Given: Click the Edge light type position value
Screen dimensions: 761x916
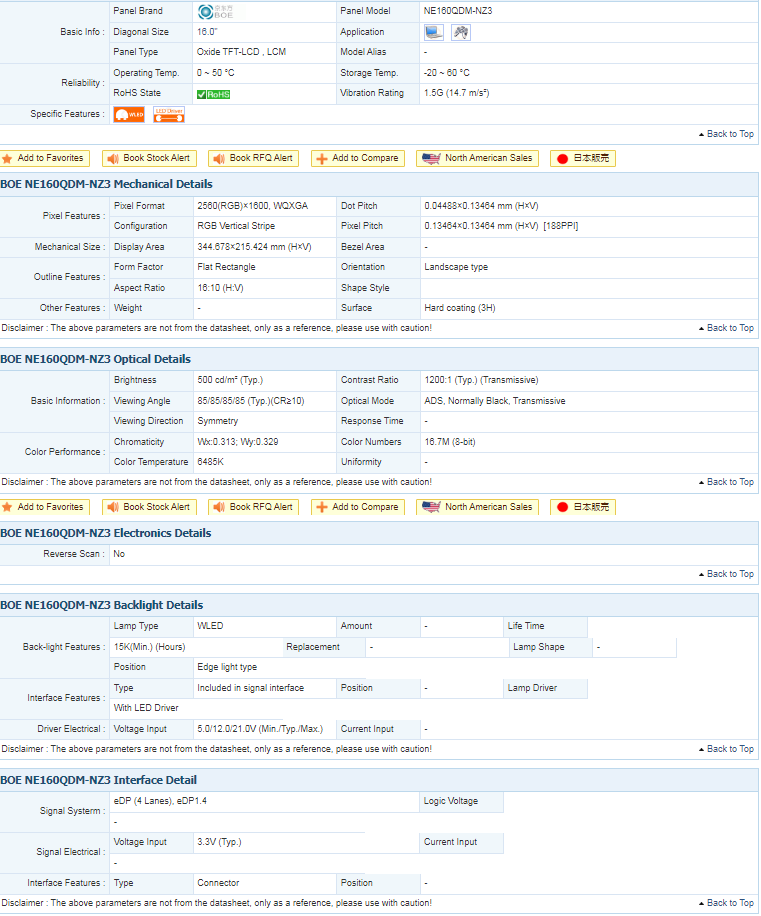Looking at the screenshot, I should [227, 667].
